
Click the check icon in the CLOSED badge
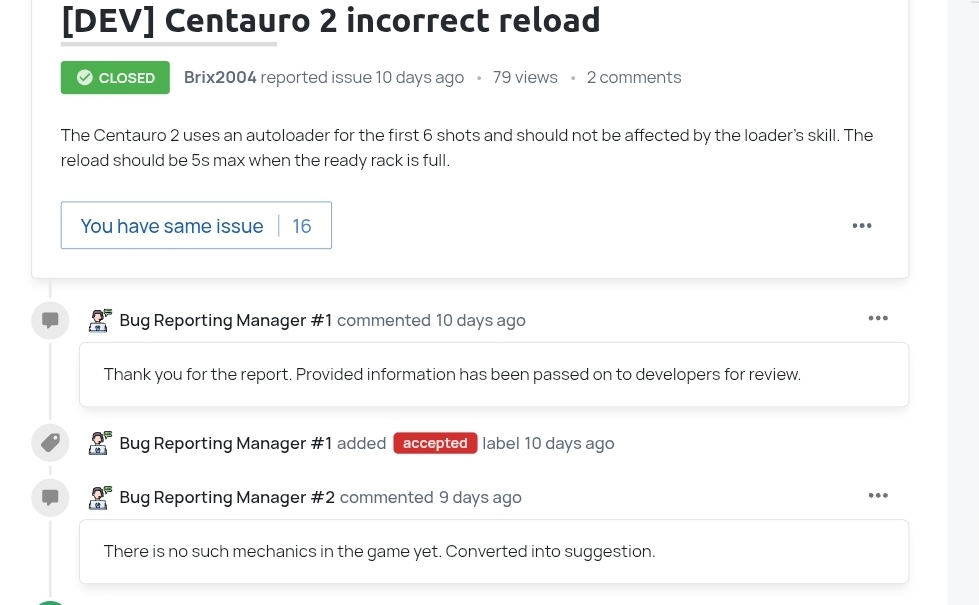(85, 78)
